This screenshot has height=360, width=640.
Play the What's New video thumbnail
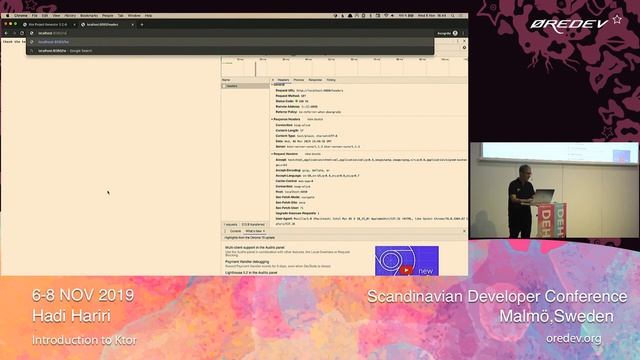pyautogui.click(x=407, y=260)
